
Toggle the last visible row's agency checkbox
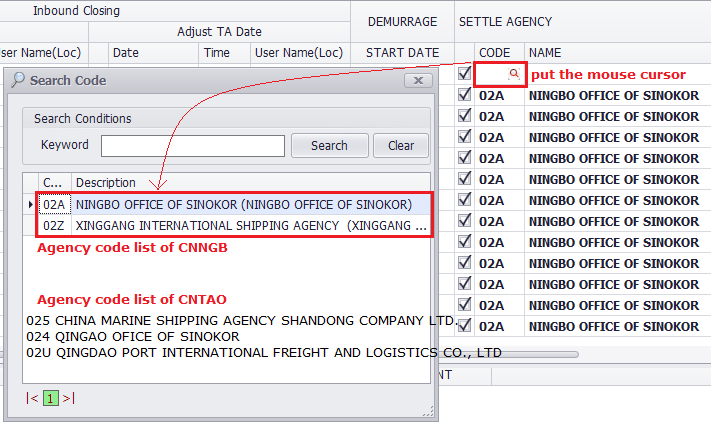point(464,325)
